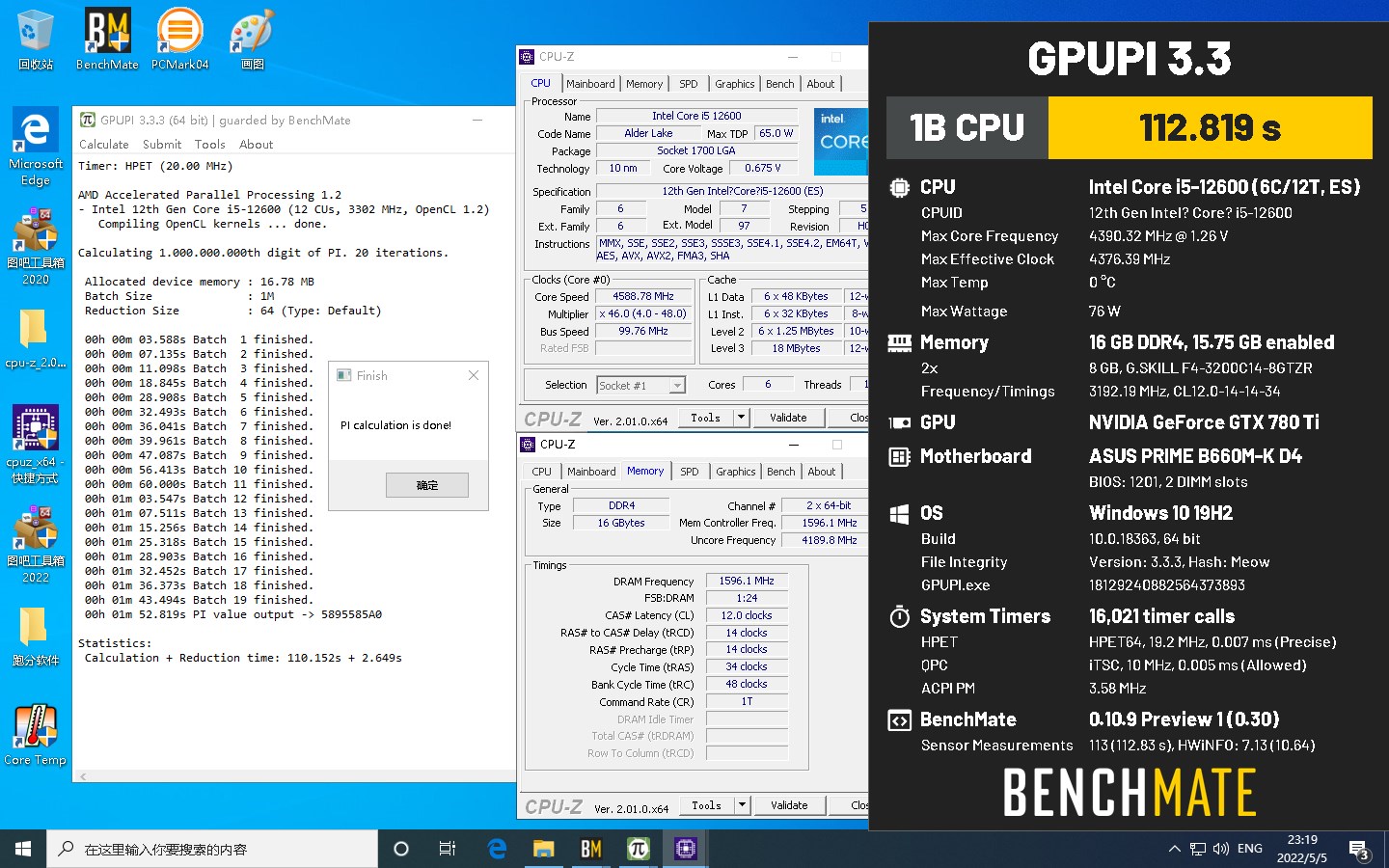Minimize the GPUPI window
The height and width of the screenshot is (868, 1389).
(477, 120)
